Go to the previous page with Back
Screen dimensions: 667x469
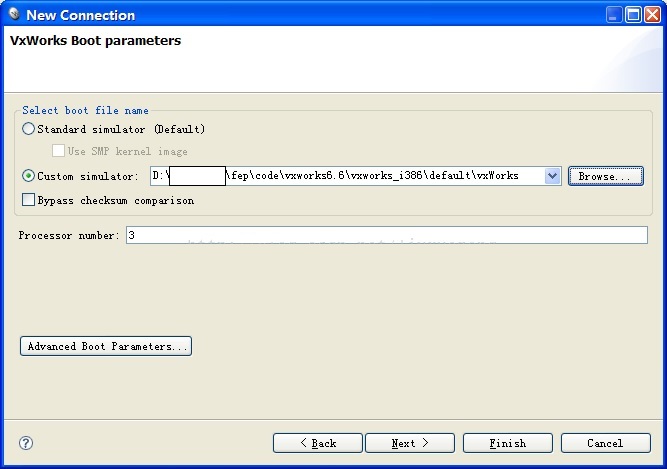point(318,443)
